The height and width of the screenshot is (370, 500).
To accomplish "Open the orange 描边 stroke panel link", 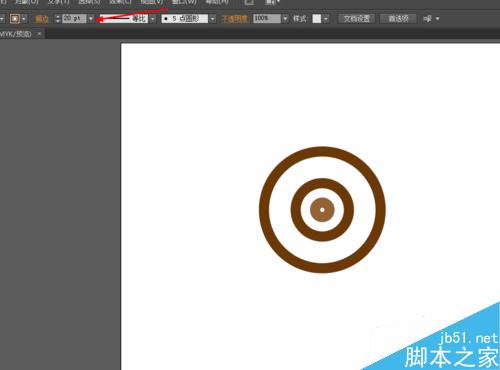I will click(42, 19).
